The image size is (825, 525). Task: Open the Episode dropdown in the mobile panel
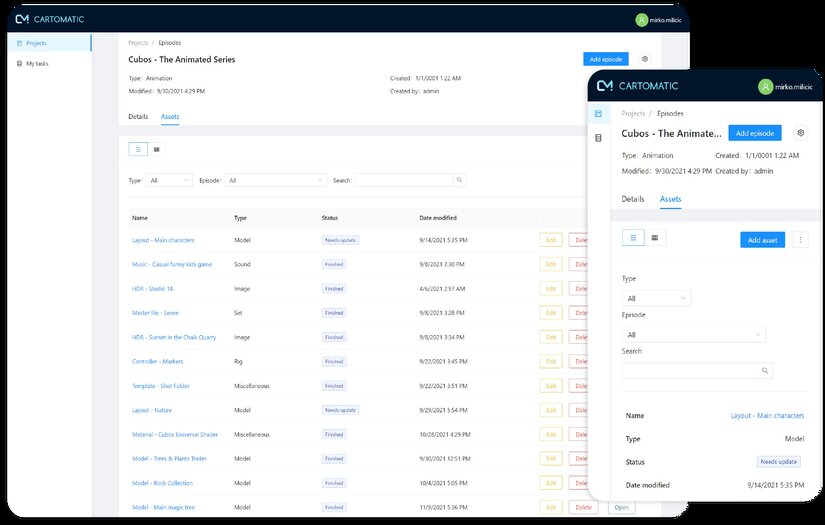[694, 334]
